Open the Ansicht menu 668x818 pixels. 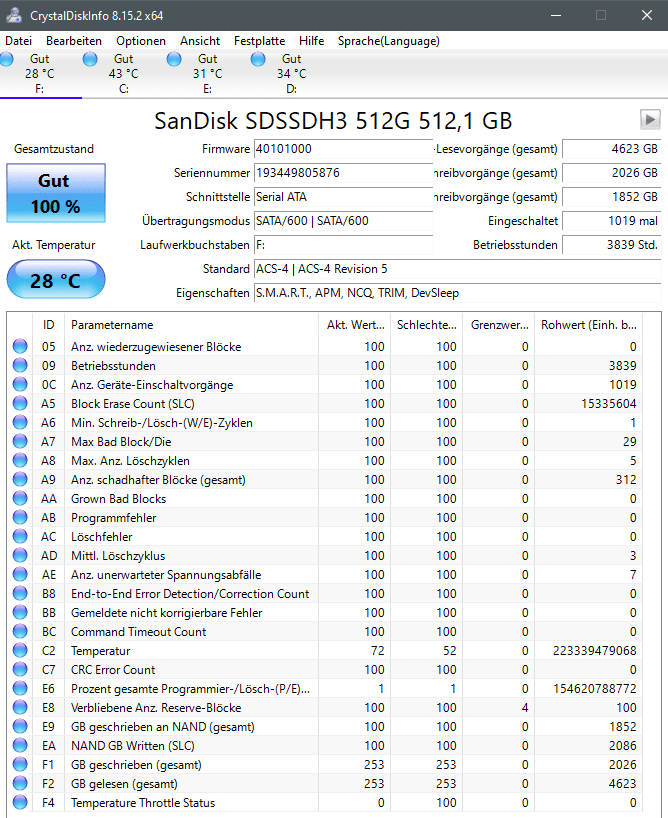[200, 41]
